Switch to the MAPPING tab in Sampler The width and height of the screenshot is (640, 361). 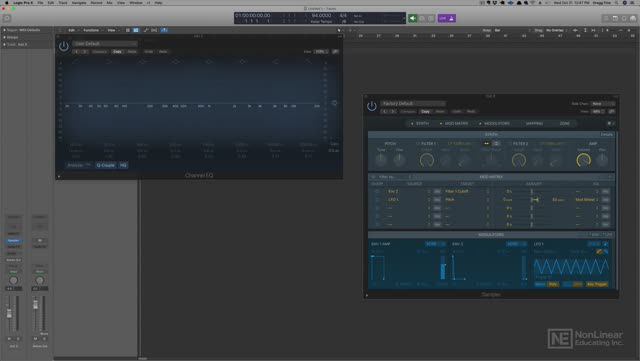point(534,123)
